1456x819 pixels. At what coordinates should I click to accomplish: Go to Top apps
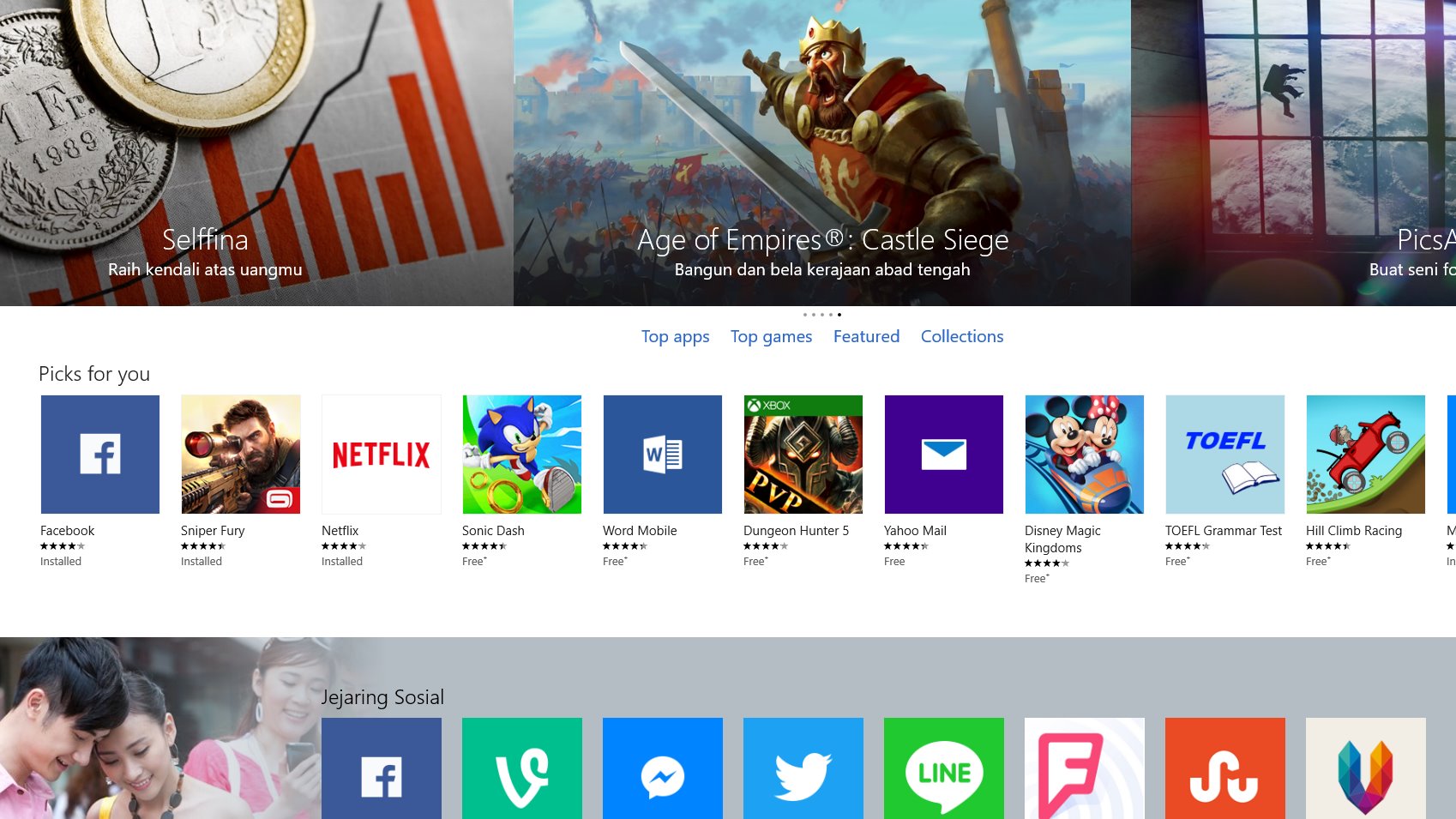click(x=676, y=337)
